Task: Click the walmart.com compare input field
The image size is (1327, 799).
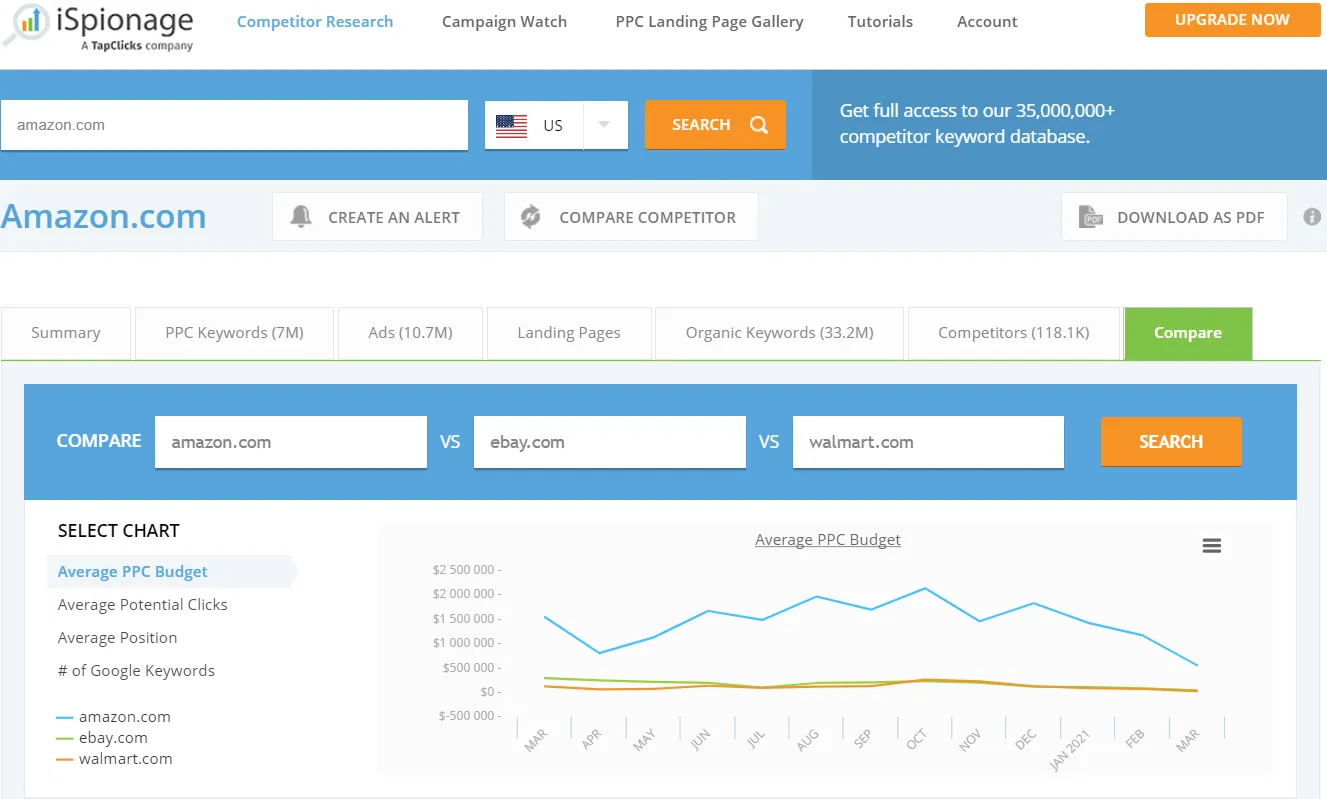Action: pyautogui.click(x=927, y=442)
